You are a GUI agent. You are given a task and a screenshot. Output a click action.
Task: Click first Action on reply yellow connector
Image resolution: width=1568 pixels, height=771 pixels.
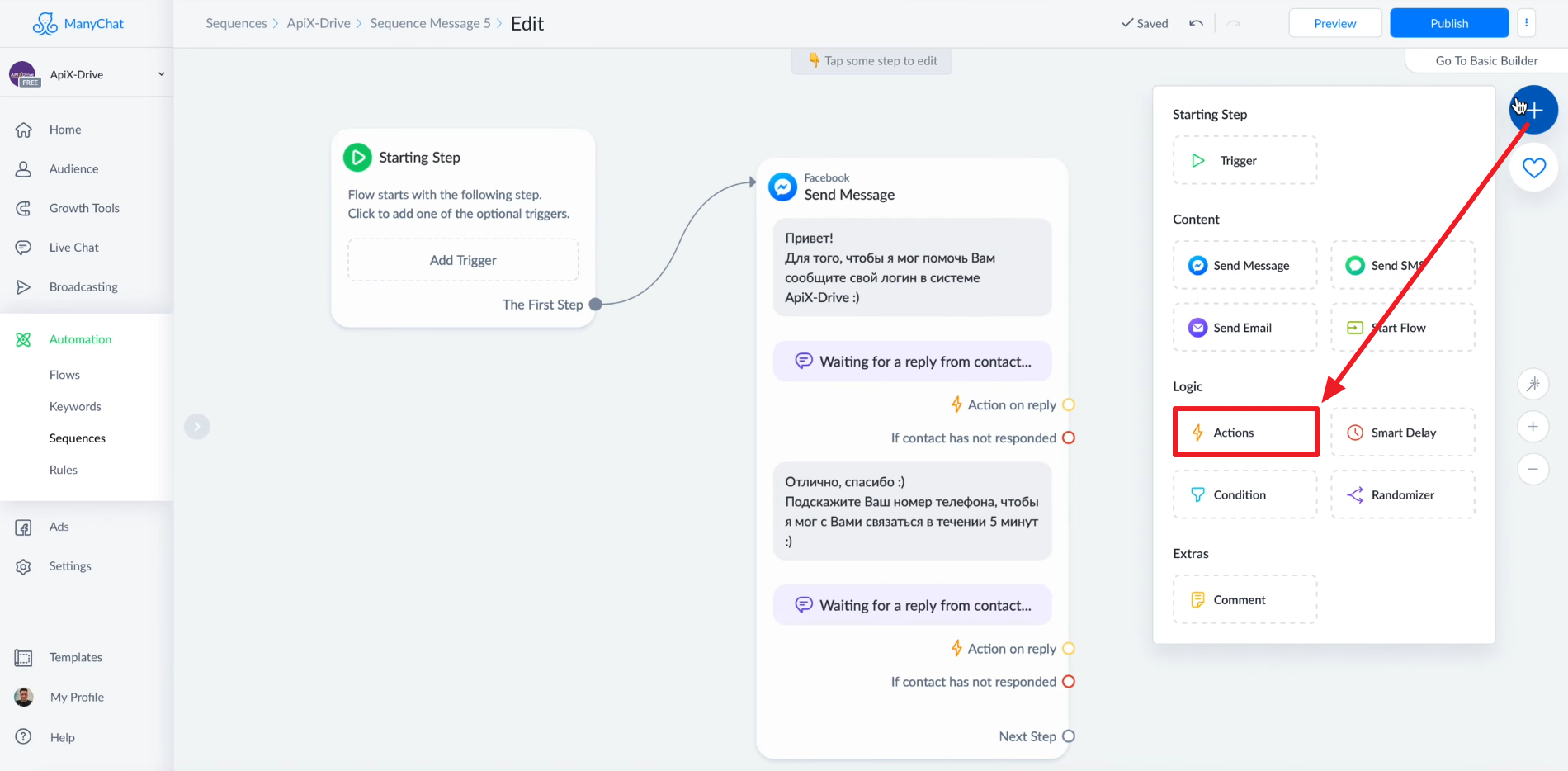[1069, 404]
